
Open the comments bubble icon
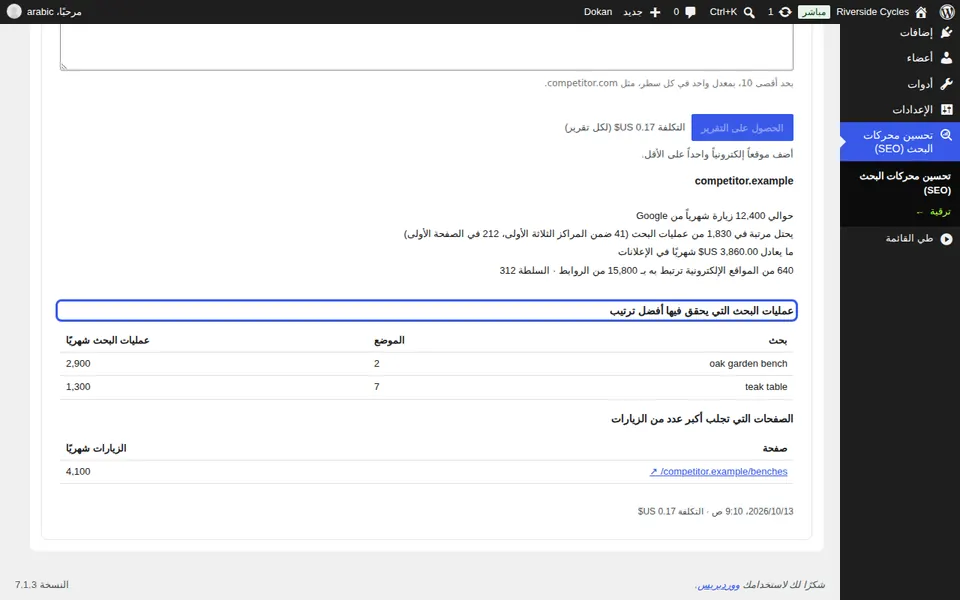point(691,12)
